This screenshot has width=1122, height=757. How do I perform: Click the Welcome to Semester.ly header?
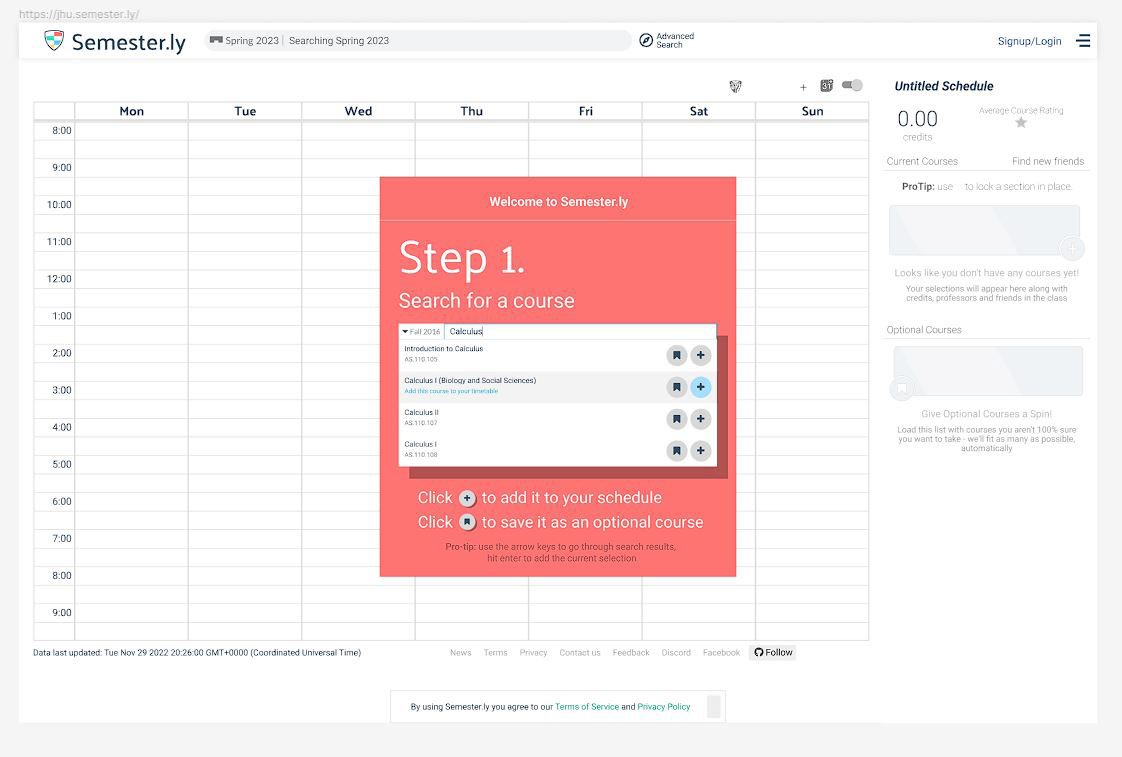click(x=558, y=202)
